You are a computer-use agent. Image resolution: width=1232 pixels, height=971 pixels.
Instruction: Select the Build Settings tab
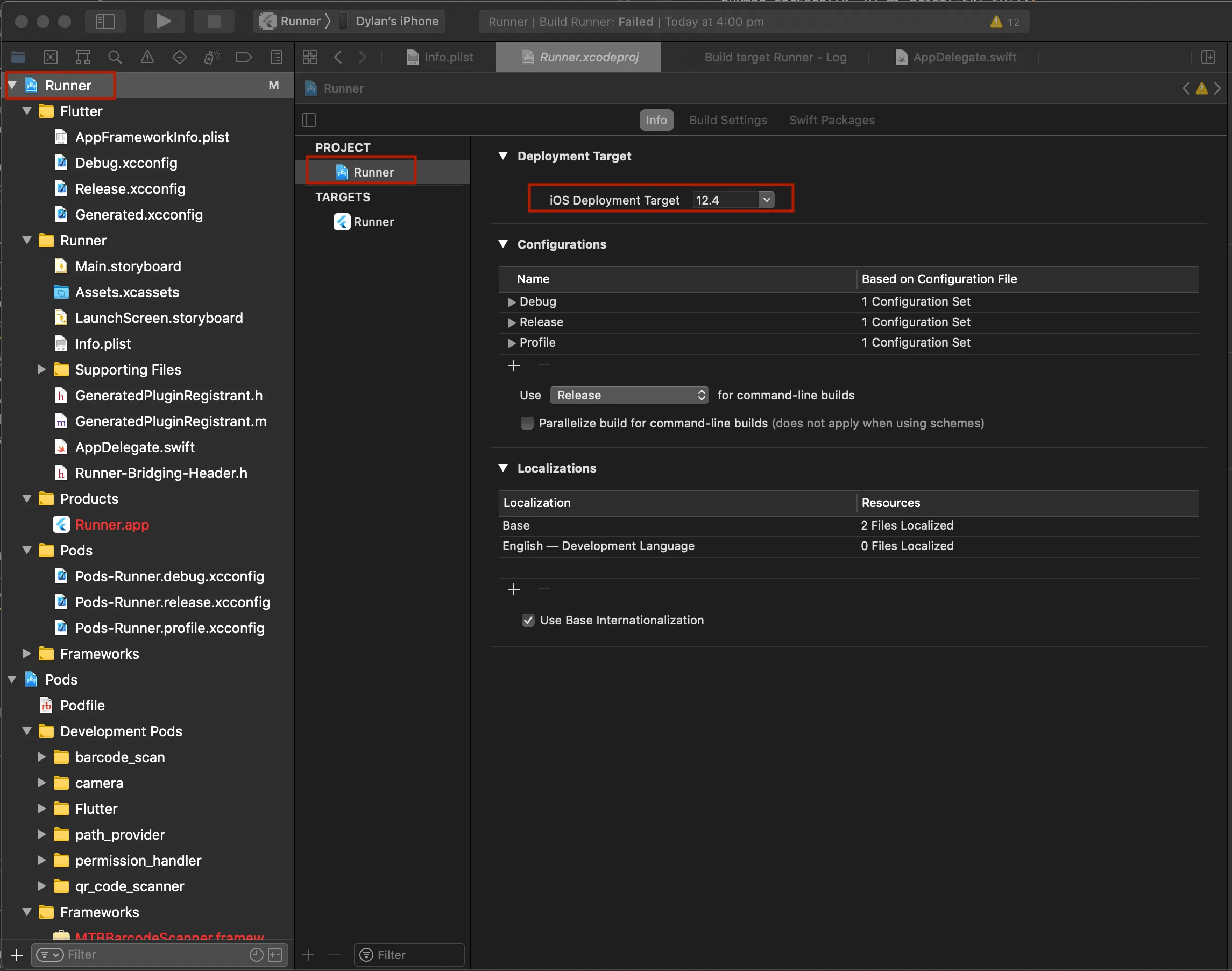(x=728, y=120)
